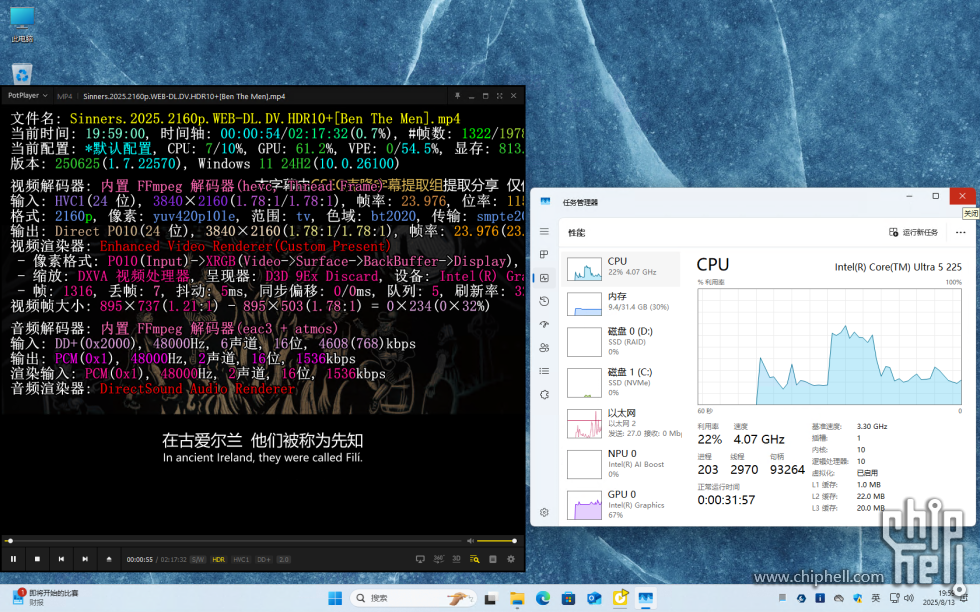Open Outlook from taskbar
Viewport: 980px width, 612px height.
point(594,598)
